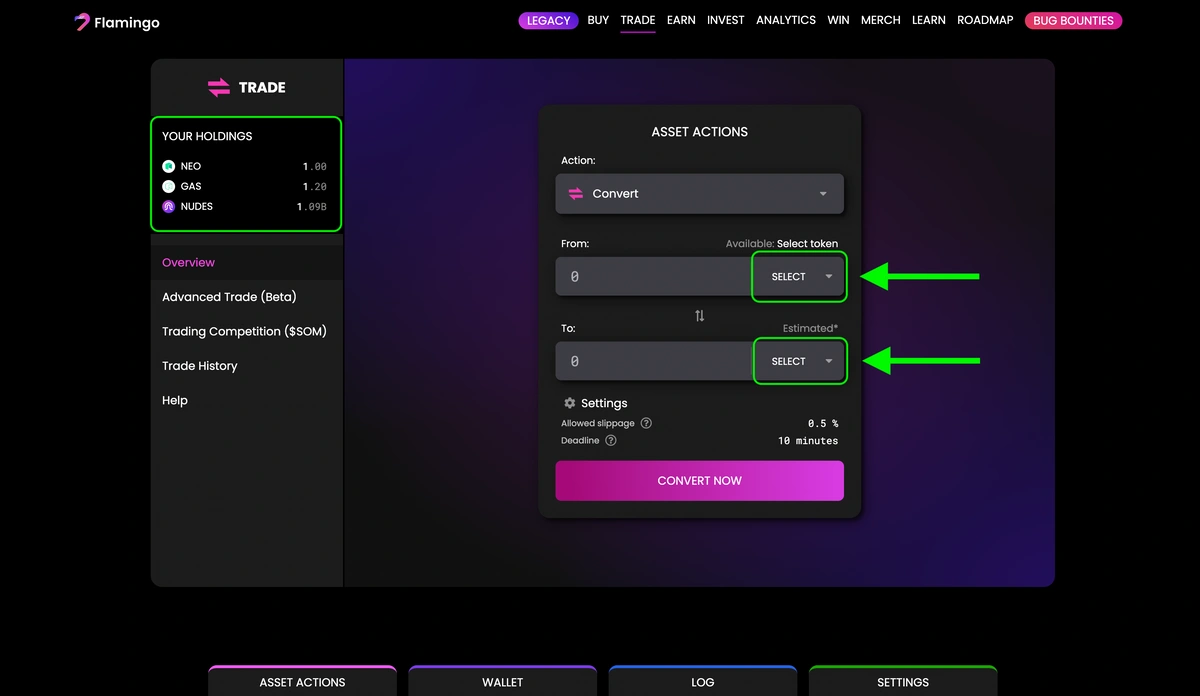This screenshot has height=696, width=1200.
Task: Click the 10 minutes deadline value
Action: tap(808, 441)
